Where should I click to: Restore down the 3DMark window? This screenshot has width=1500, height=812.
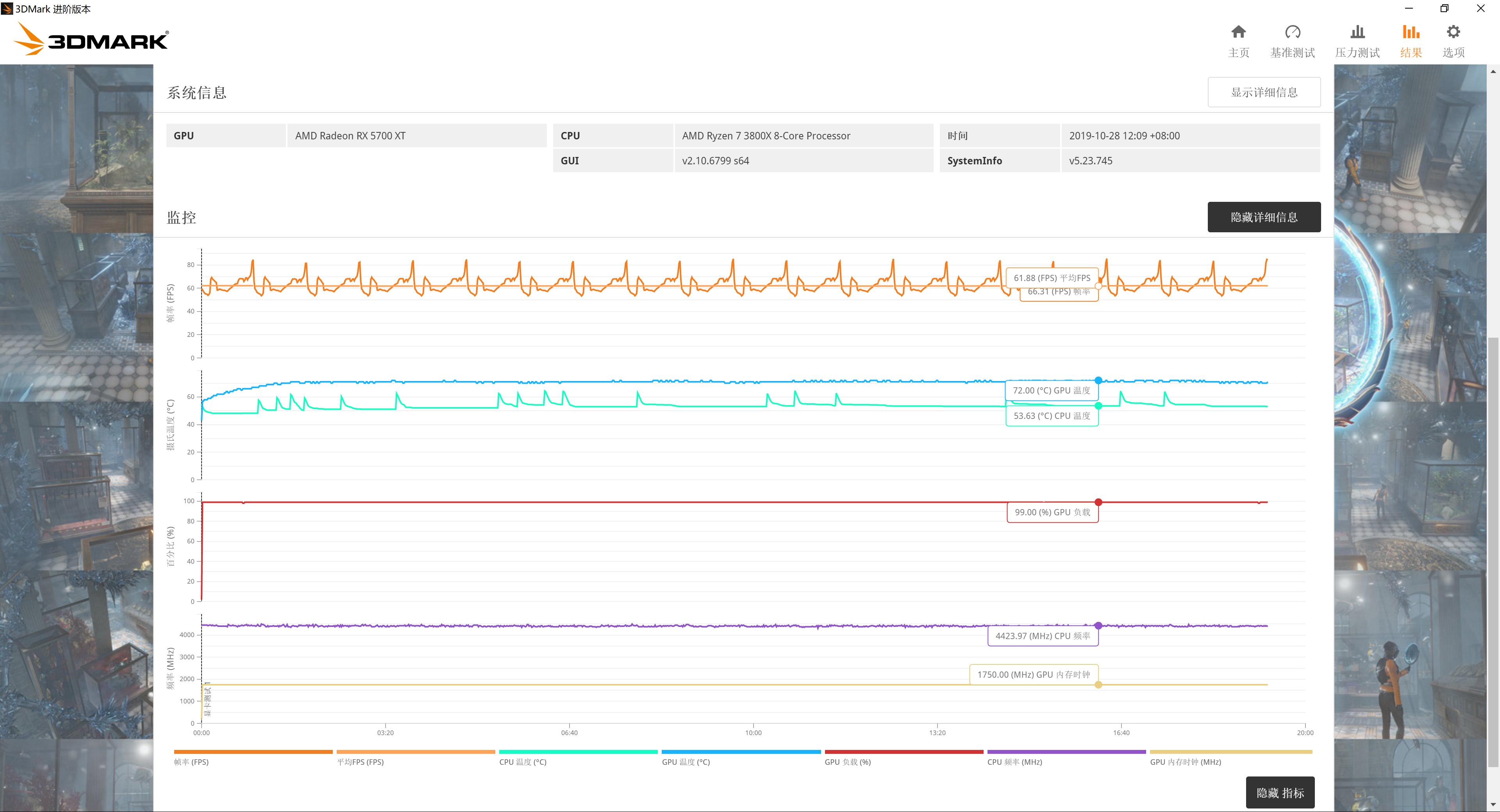(x=1445, y=9)
